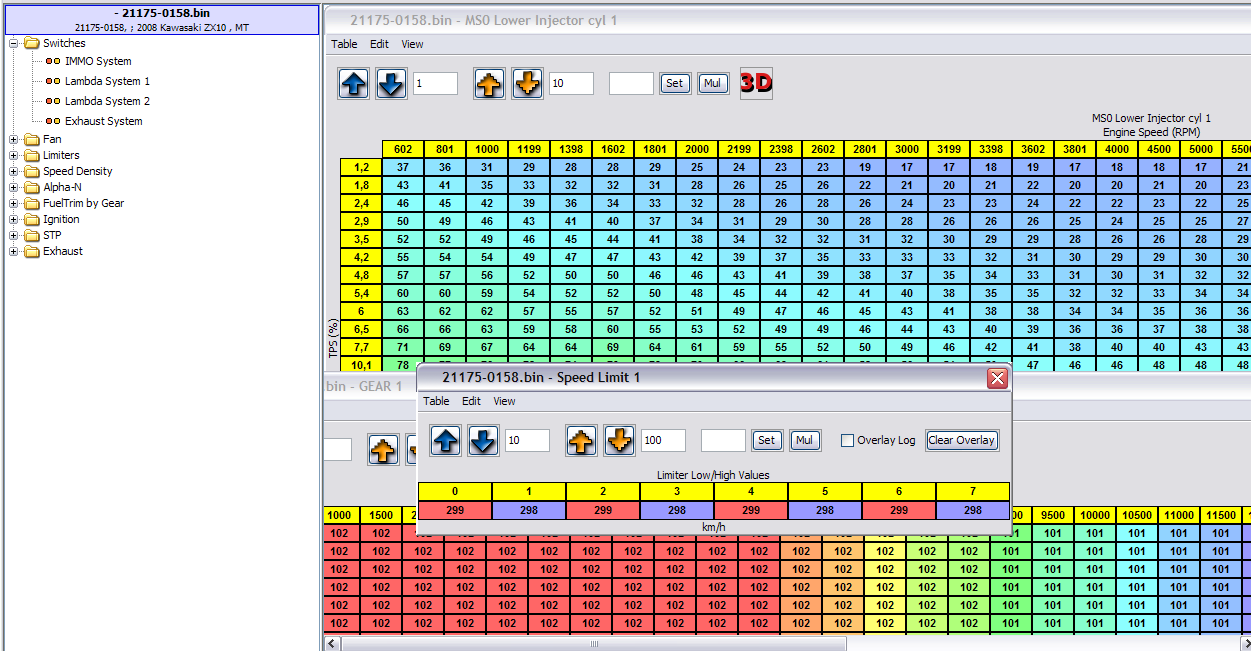Click blue down arrow in MS0 Lower Injector window
The height and width of the screenshot is (651, 1251).
point(391,84)
